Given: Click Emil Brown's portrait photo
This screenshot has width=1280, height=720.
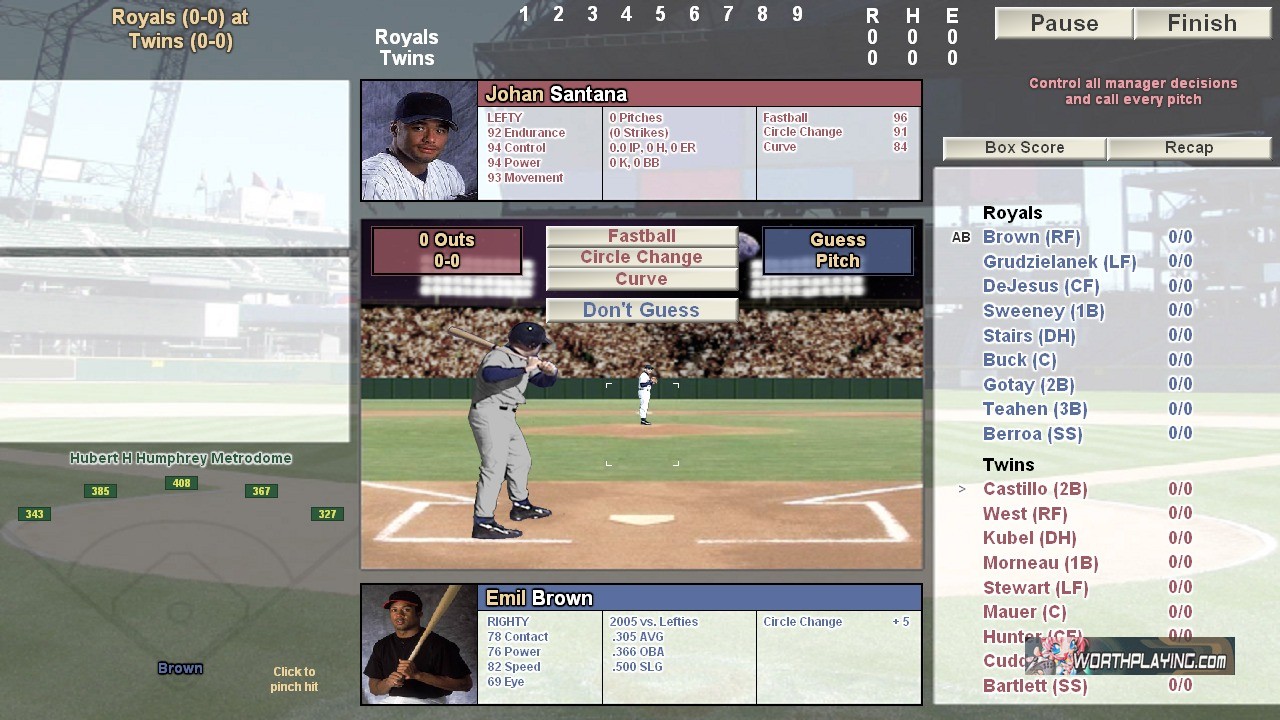Looking at the screenshot, I should pyautogui.click(x=419, y=645).
